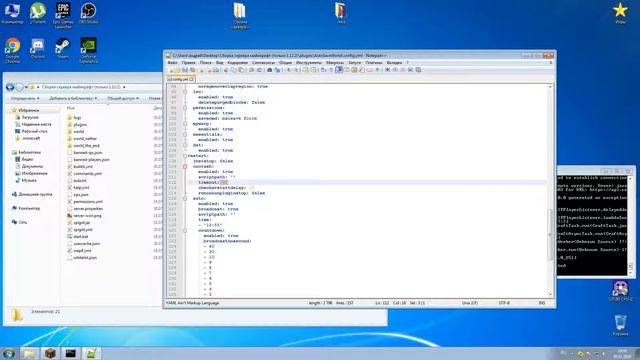Open Find with the binoculars toolbar icon
Image resolution: width=640 pixels, height=360 pixels.
(269, 70)
